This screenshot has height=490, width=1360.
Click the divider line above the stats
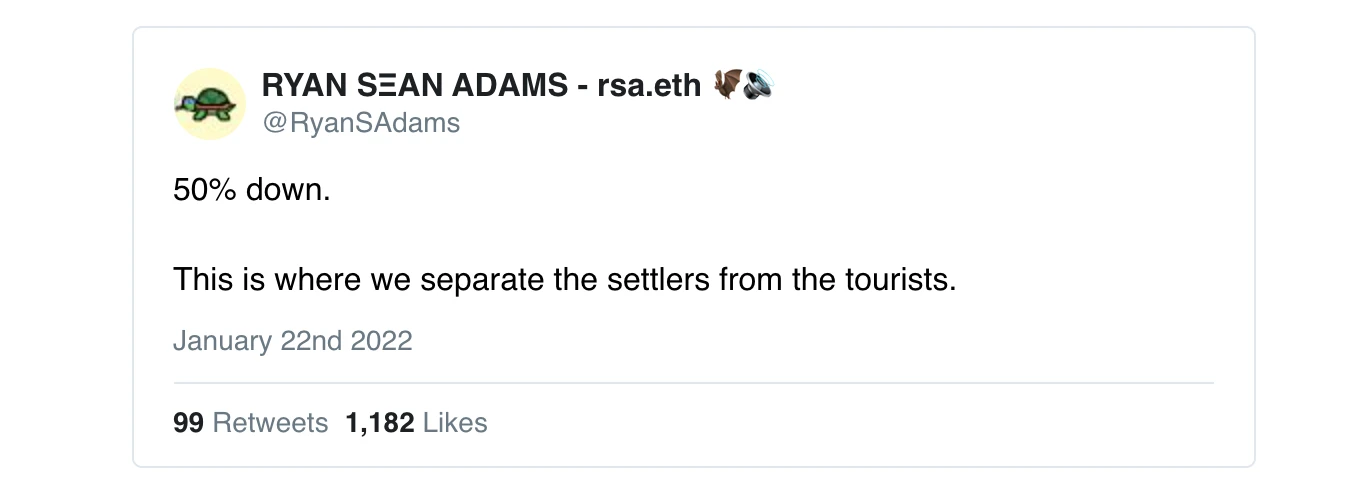pos(693,383)
